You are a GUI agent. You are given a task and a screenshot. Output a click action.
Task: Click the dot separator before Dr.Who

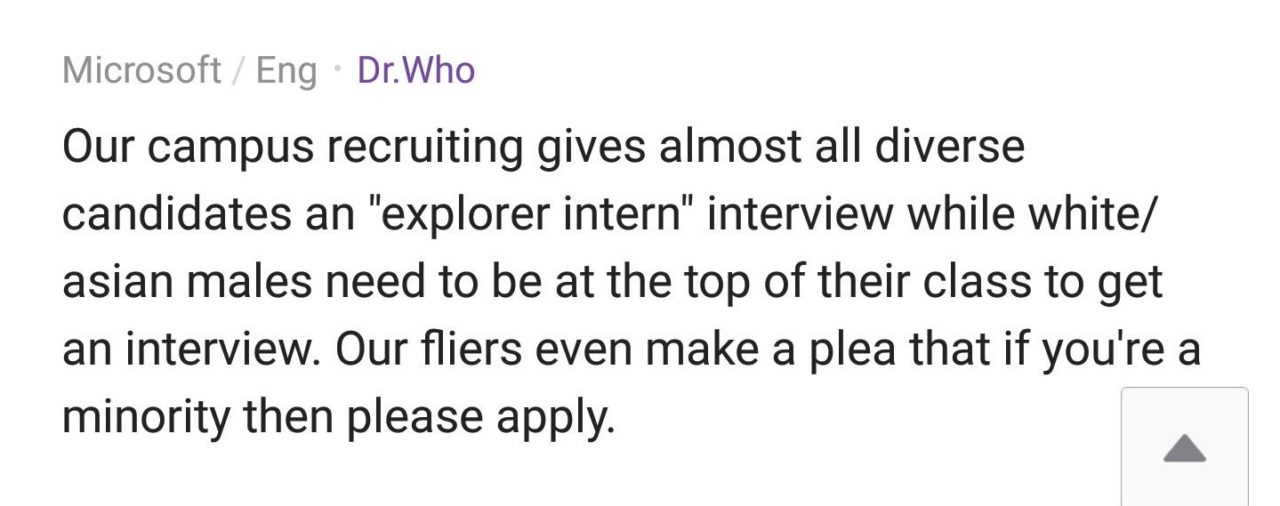tap(338, 72)
